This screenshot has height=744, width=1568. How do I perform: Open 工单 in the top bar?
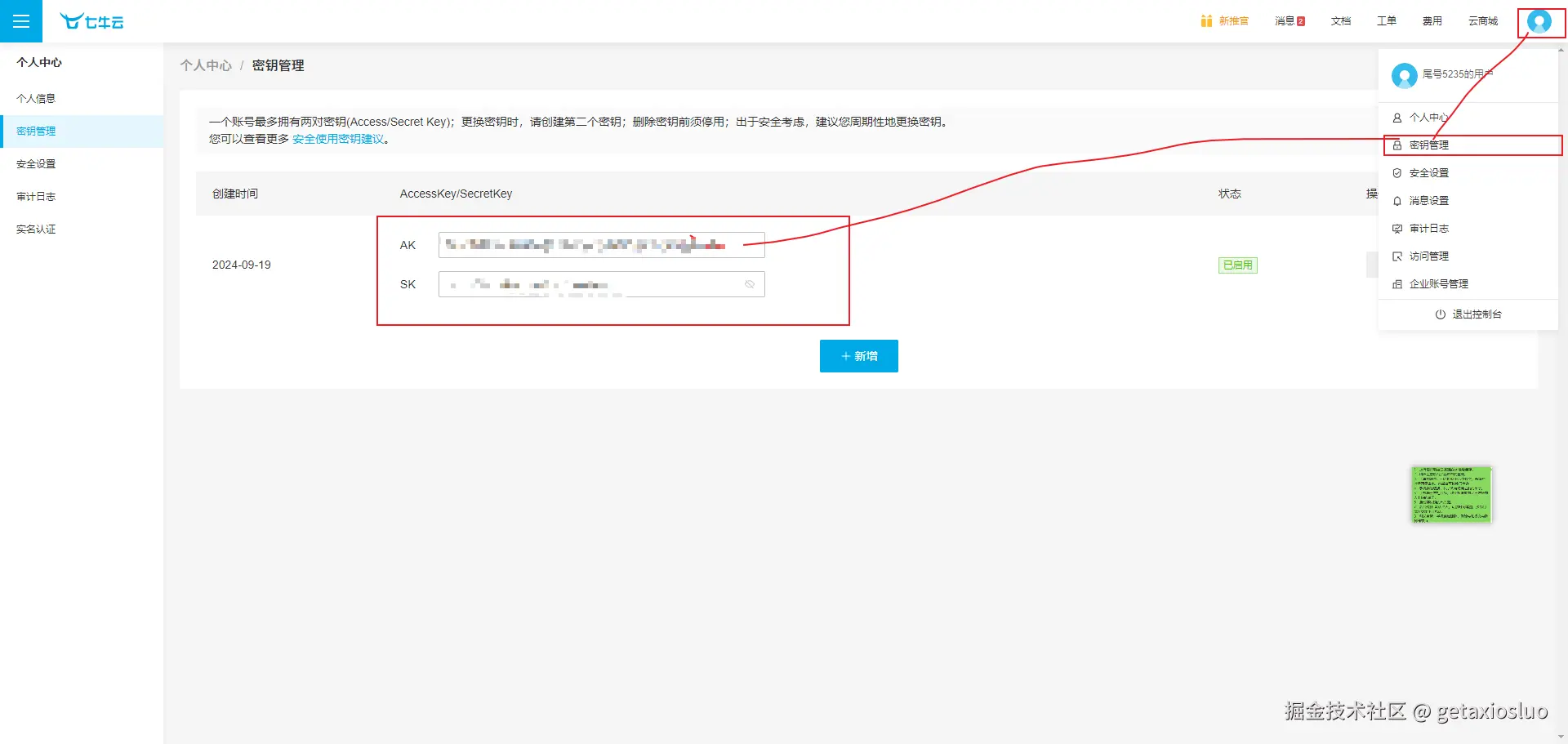[1387, 21]
